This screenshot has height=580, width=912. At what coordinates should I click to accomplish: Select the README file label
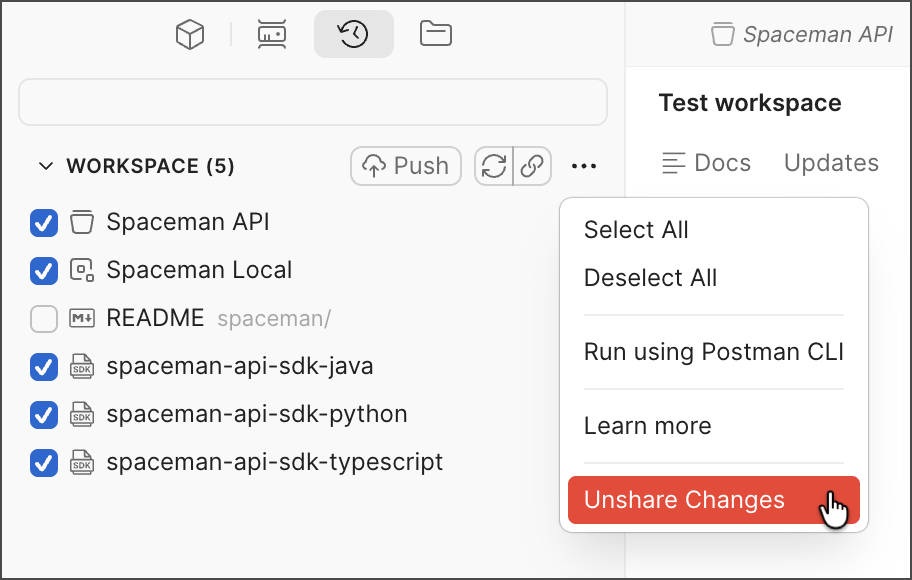tap(155, 318)
